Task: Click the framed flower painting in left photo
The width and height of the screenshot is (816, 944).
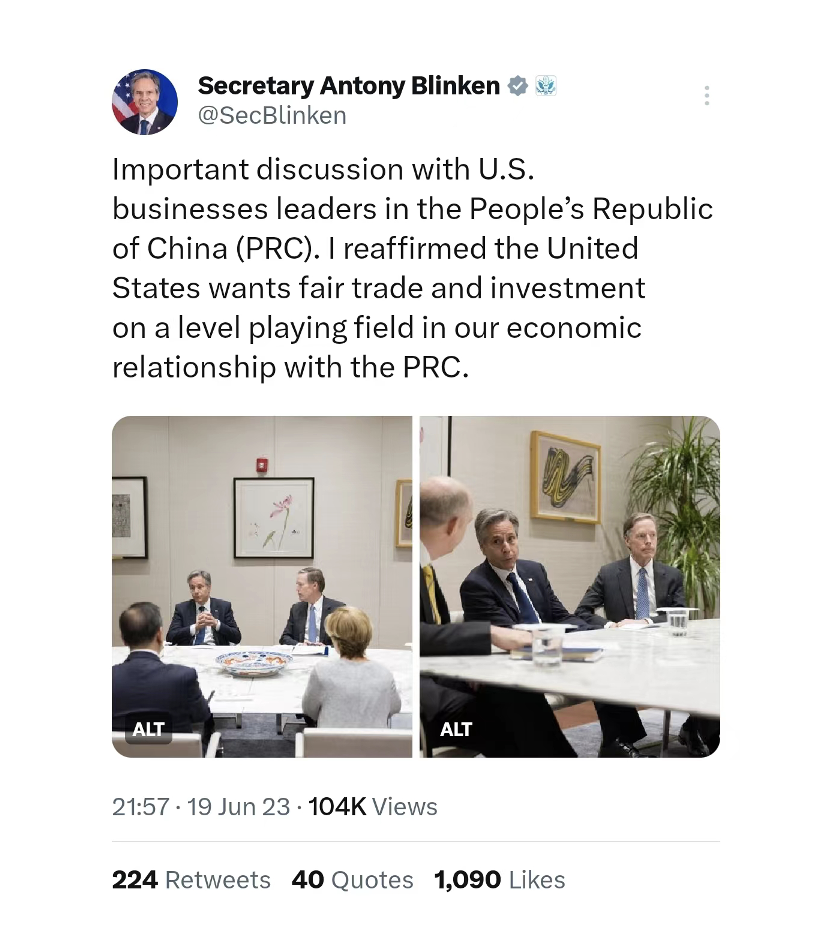Action: coord(273,516)
